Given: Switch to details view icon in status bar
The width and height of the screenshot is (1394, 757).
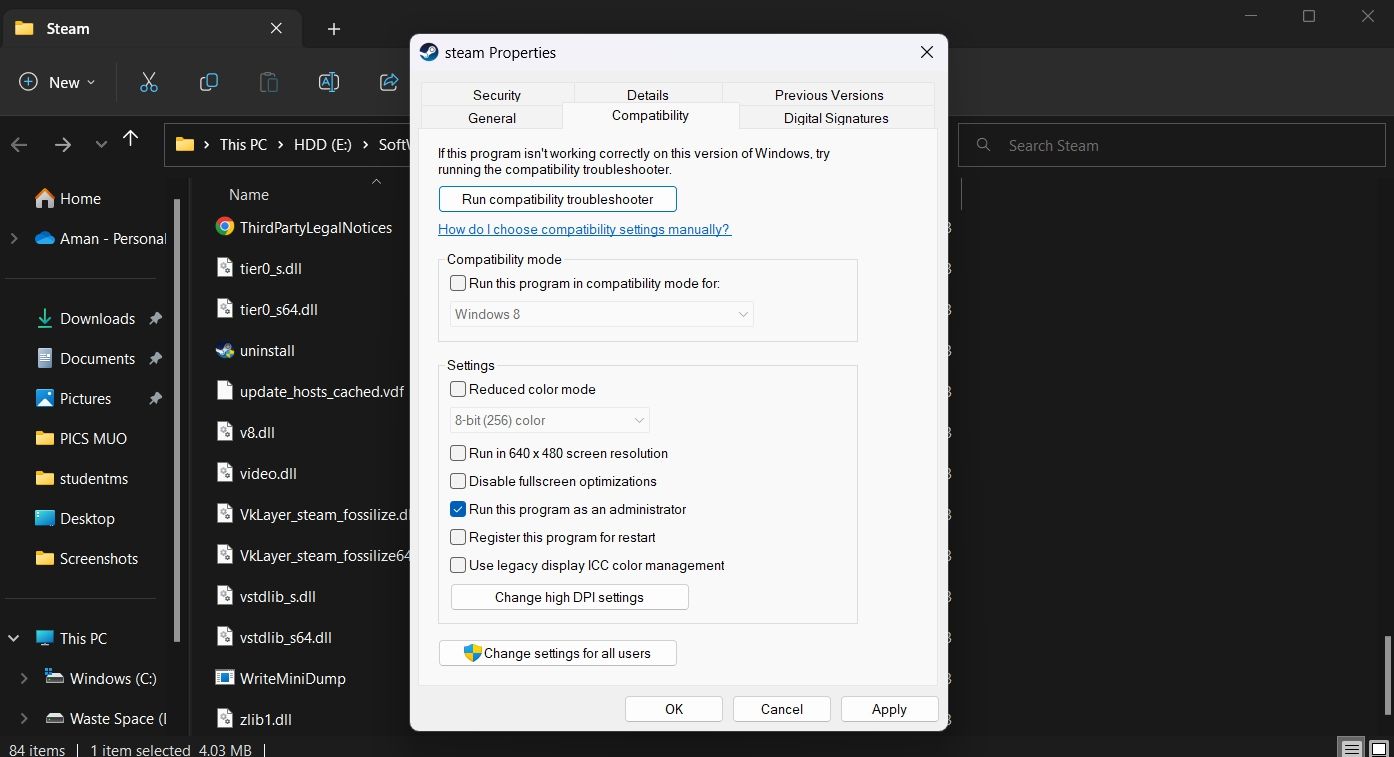Looking at the screenshot, I should pos(1351,749).
